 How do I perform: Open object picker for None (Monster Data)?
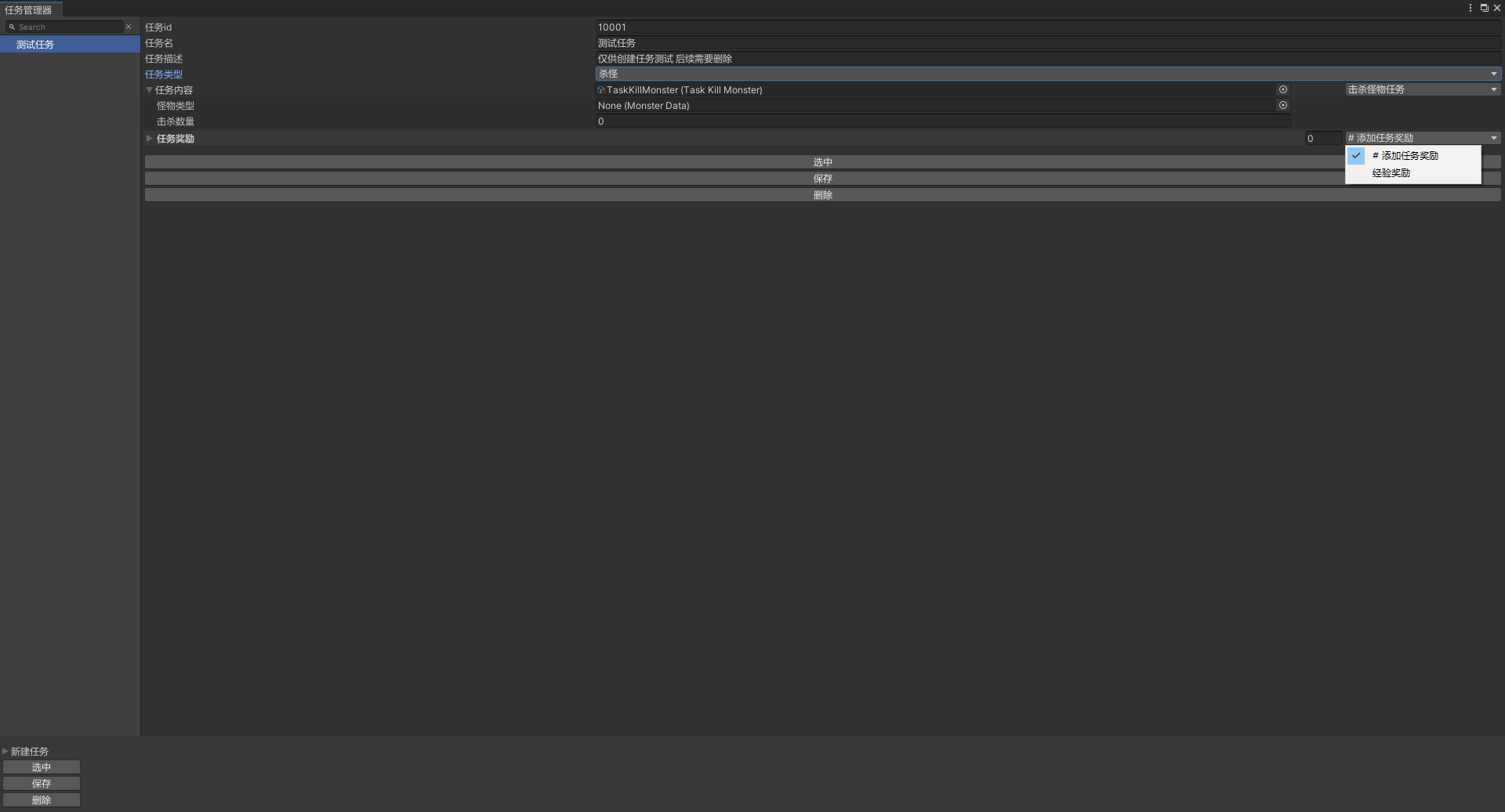1283,105
